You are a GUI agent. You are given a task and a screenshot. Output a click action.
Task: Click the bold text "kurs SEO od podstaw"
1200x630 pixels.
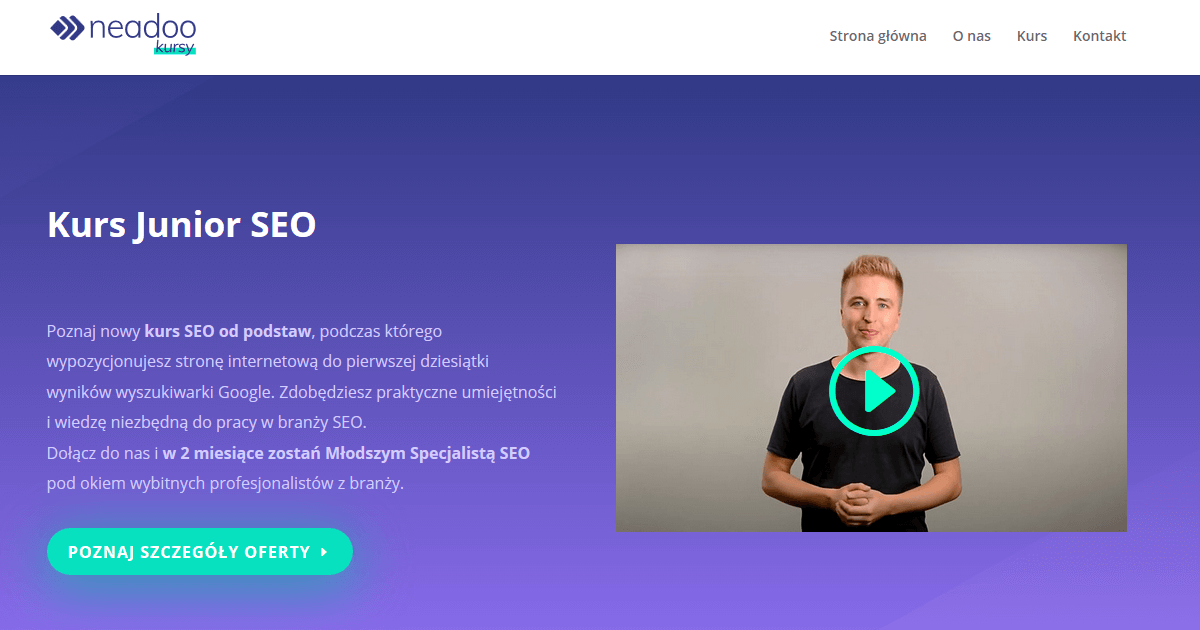click(229, 330)
